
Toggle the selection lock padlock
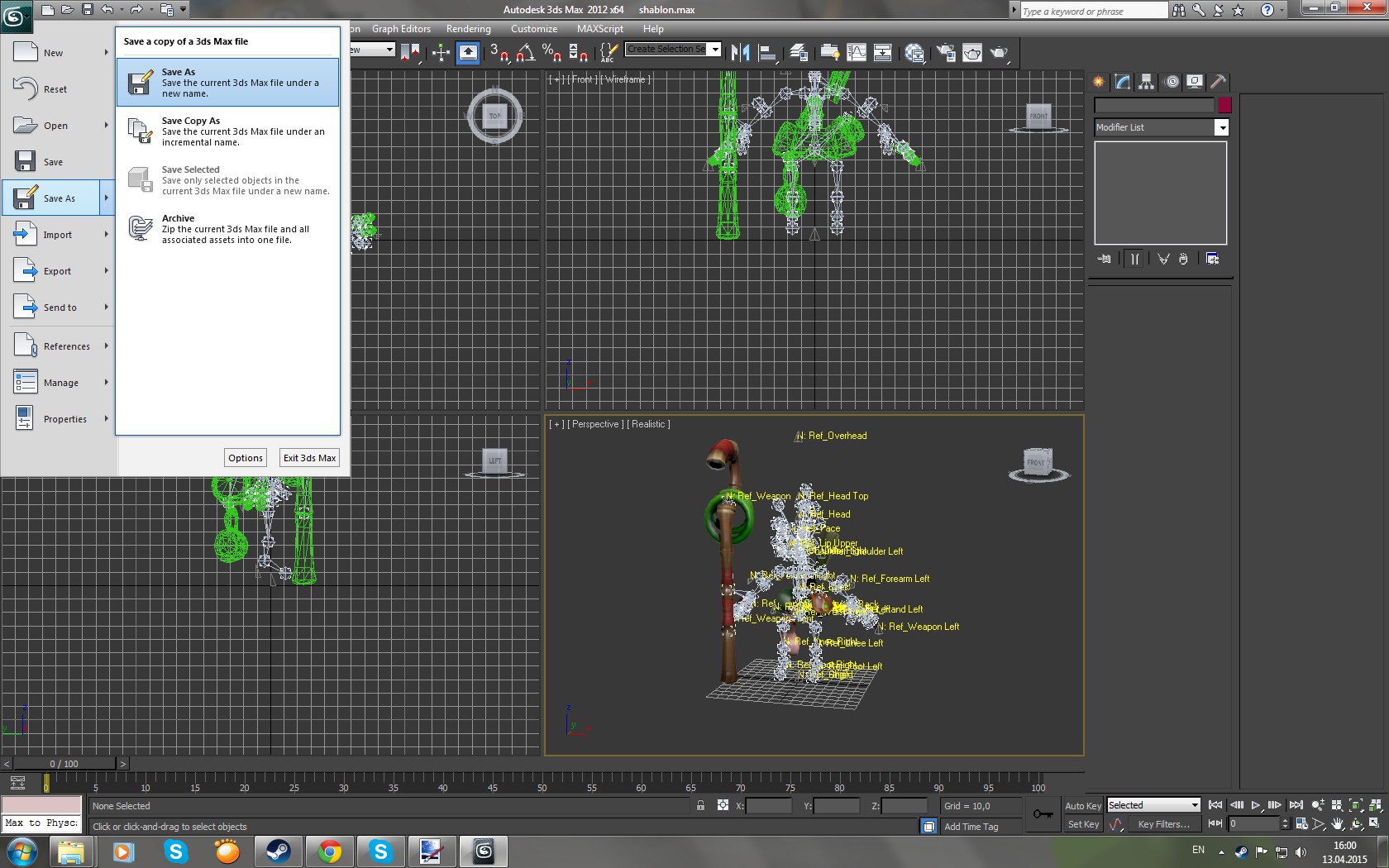[x=700, y=806]
